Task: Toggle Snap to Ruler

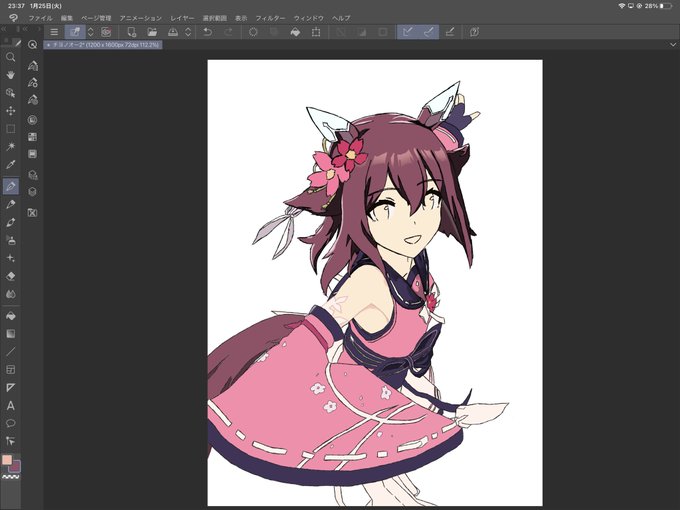Action: coord(408,32)
